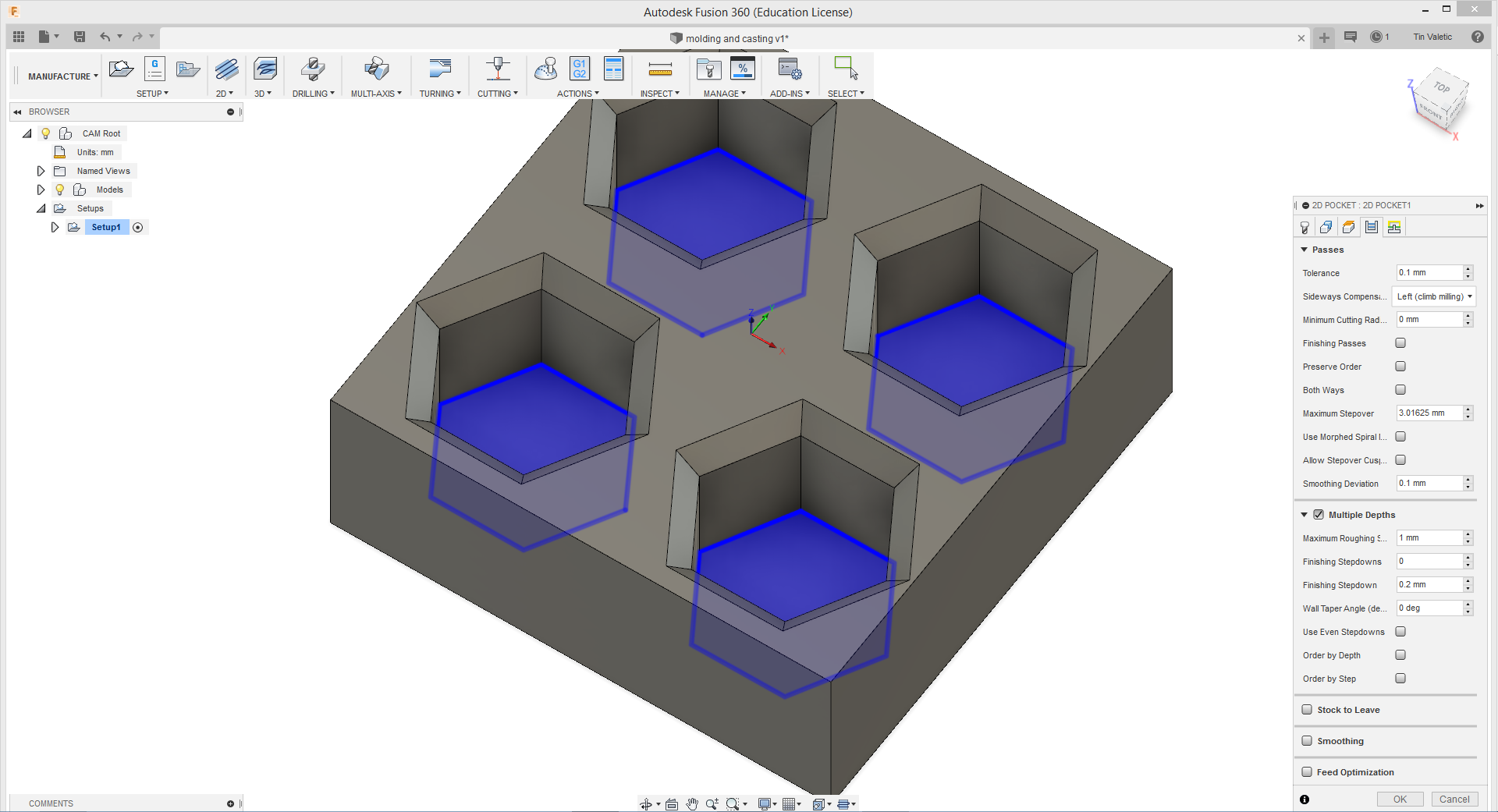Show the Data Panel grid icon
Screen dimensions: 1498x812
pos(19,37)
